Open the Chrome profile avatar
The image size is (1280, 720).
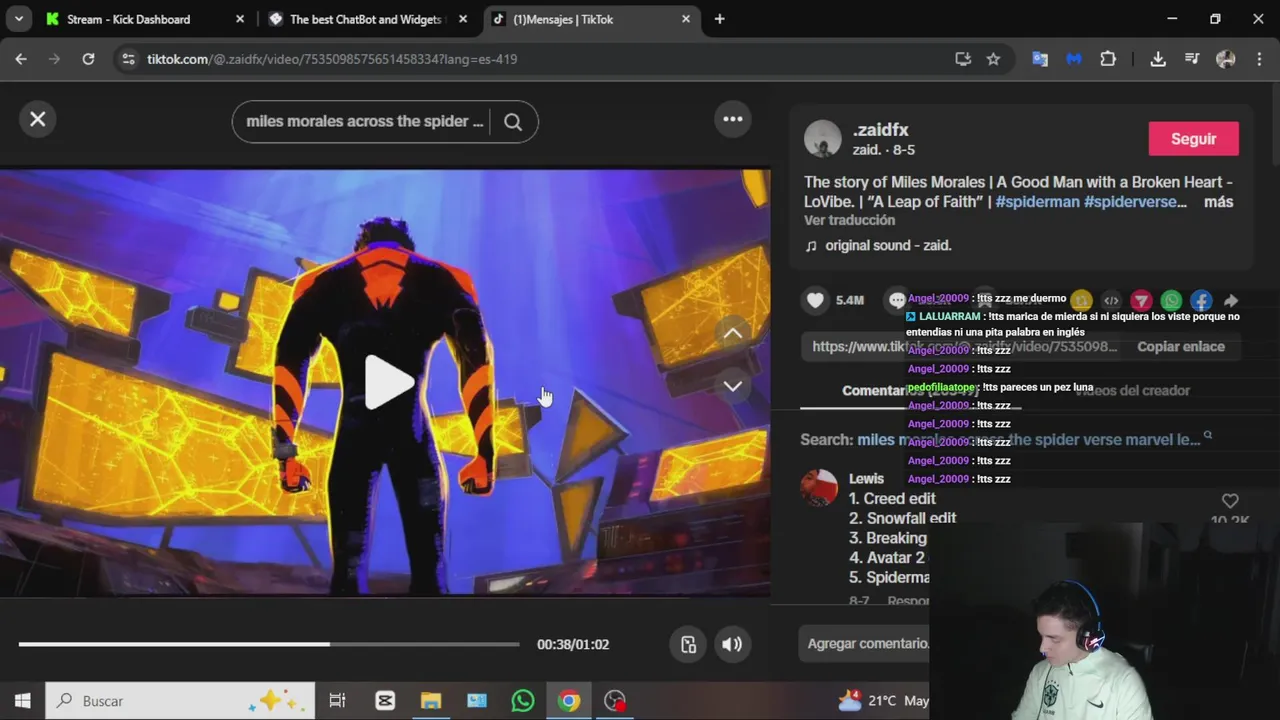1226,59
